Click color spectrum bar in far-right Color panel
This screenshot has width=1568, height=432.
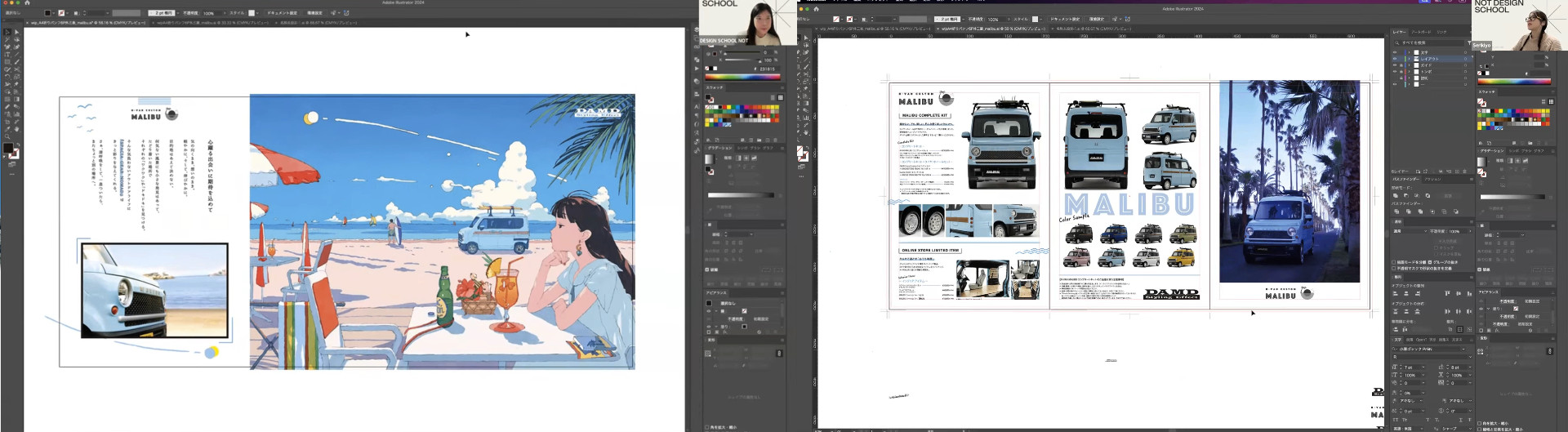[1514, 82]
